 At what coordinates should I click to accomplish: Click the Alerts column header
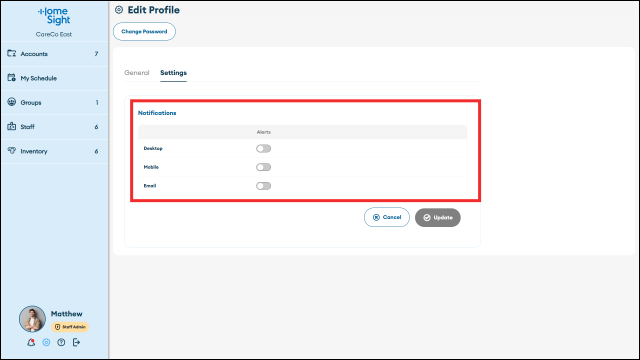pyautogui.click(x=264, y=132)
